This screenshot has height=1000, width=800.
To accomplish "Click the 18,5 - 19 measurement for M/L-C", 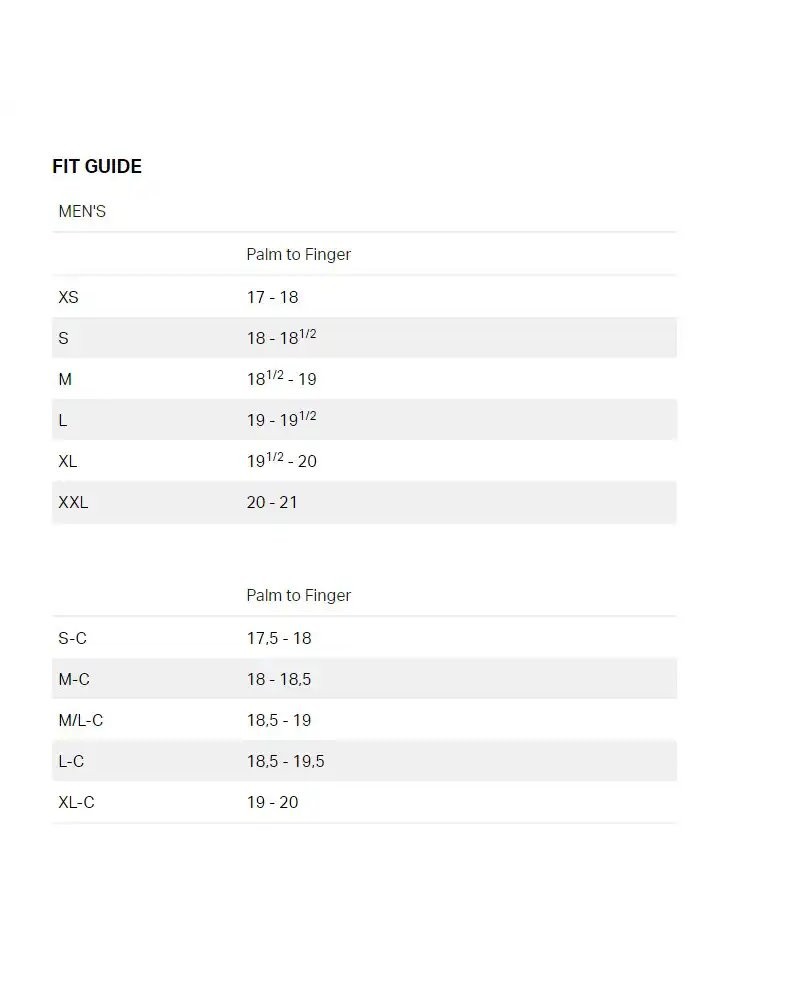I will [x=279, y=720].
